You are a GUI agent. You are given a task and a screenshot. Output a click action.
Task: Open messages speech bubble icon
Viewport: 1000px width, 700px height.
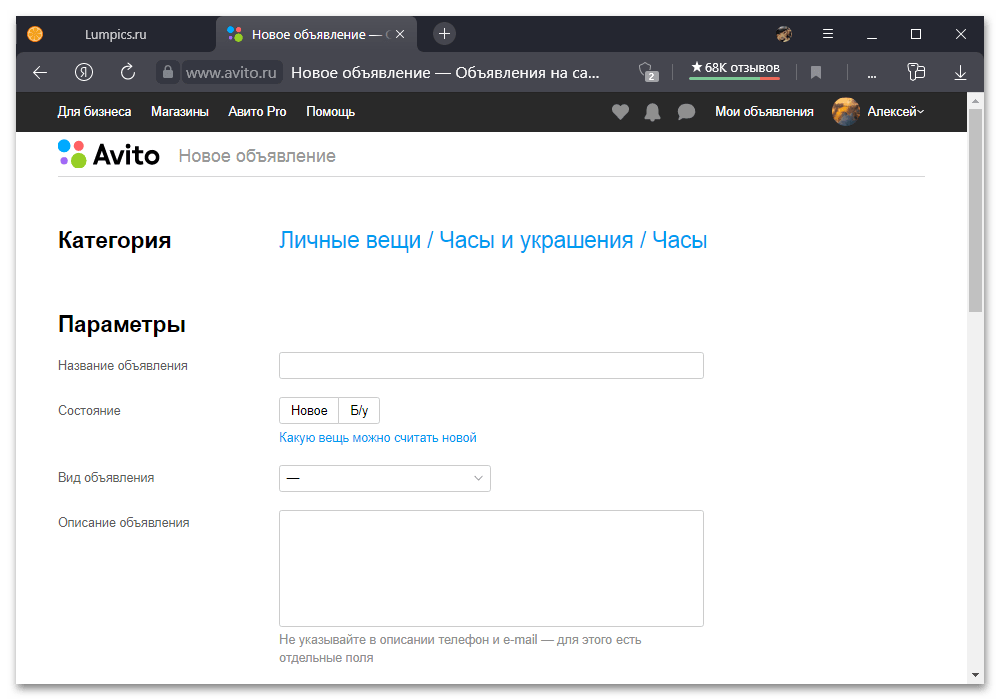coord(686,112)
